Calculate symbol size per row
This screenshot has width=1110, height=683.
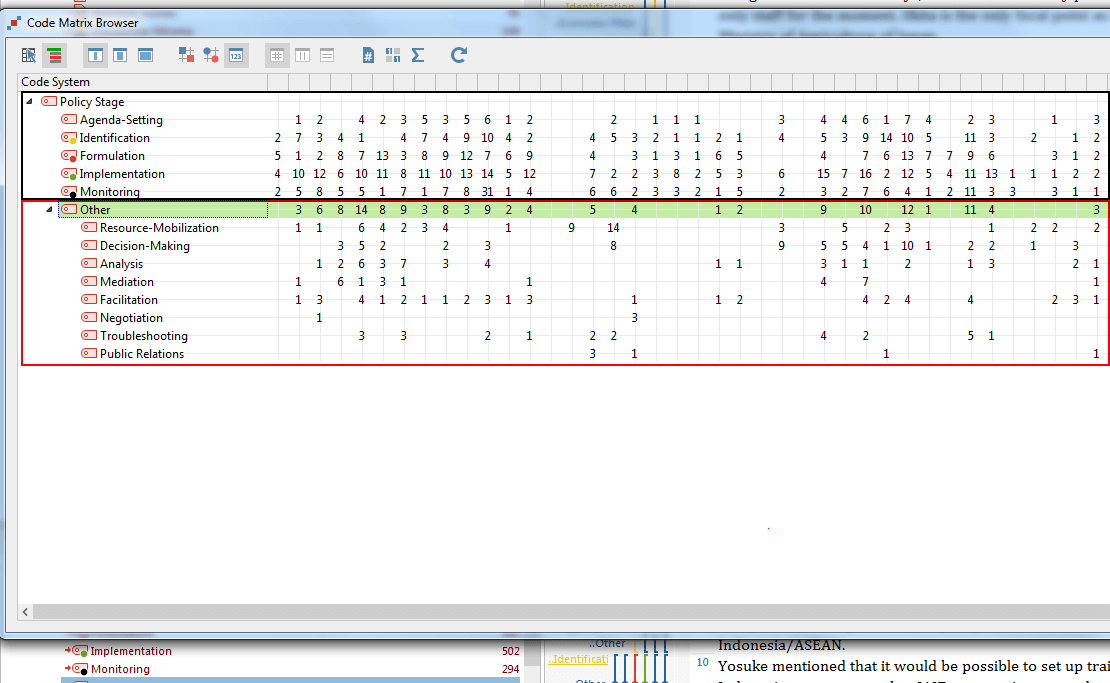tap(327, 55)
